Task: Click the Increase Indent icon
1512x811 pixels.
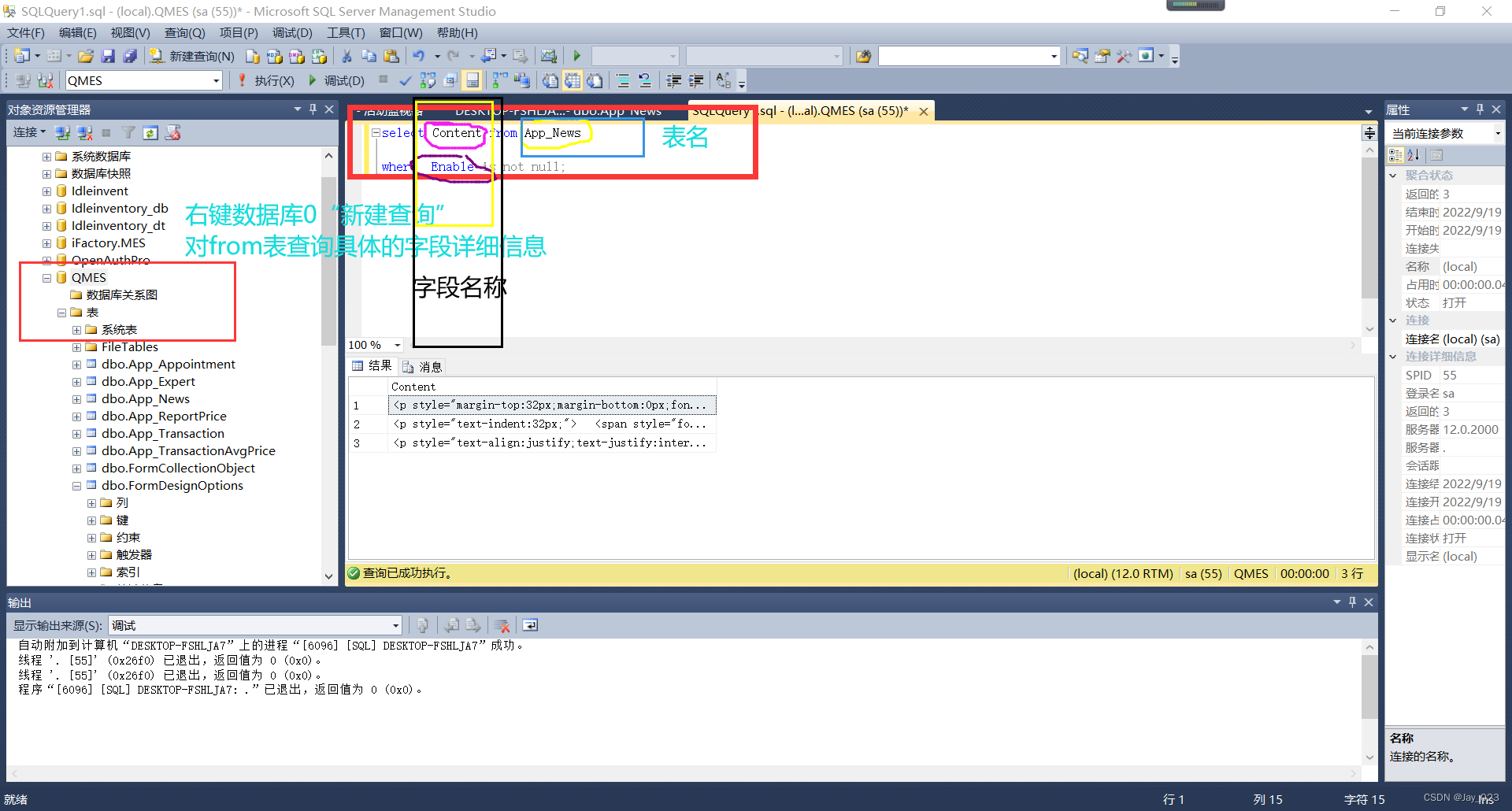Action: [696, 80]
